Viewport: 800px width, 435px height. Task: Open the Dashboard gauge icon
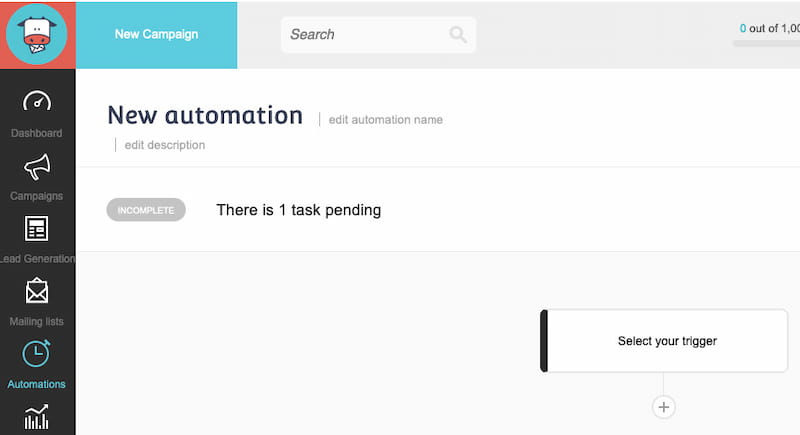point(37,102)
